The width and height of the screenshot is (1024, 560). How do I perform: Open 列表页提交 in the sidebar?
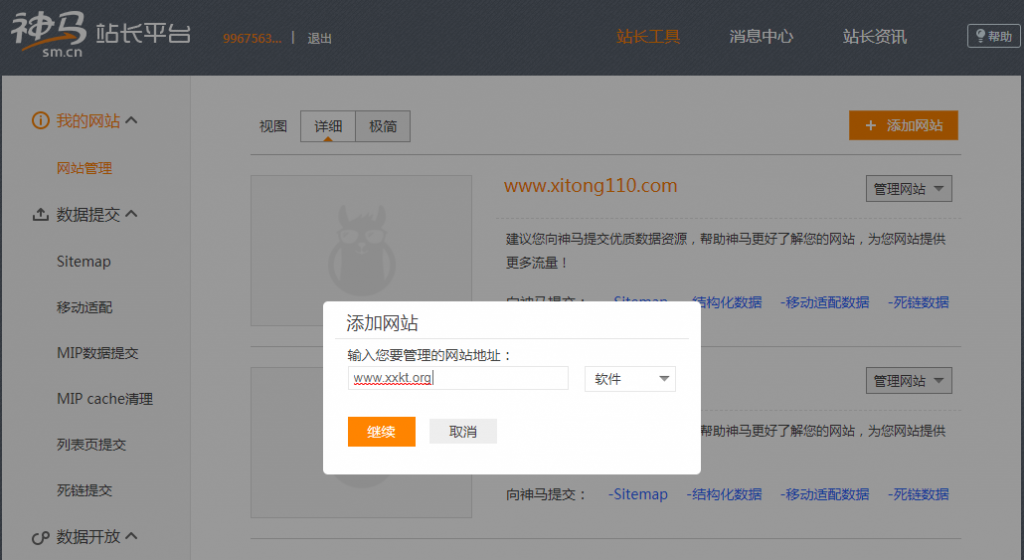pos(91,444)
